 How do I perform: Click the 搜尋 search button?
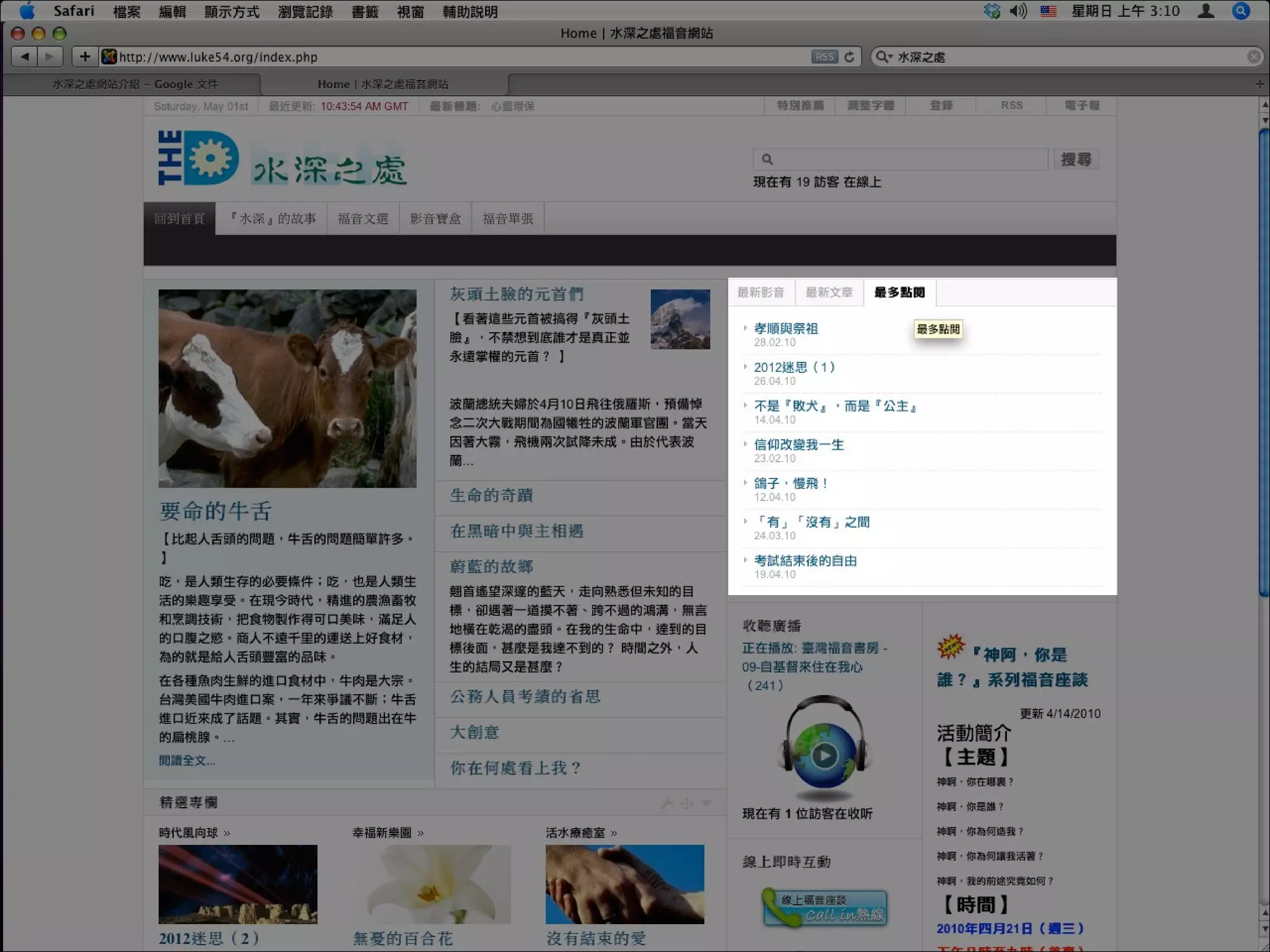pos(1075,159)
